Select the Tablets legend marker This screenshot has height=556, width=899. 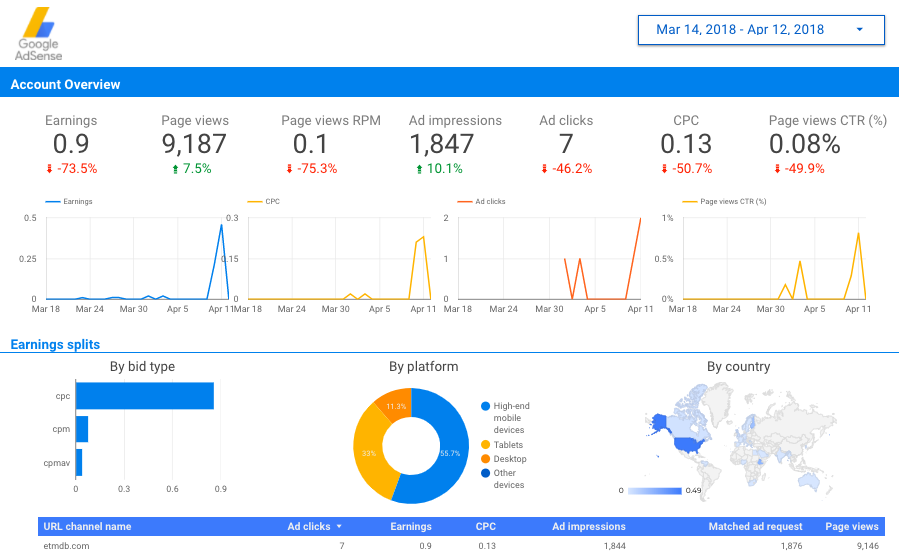pyautogui.click(x=486, y=445)
